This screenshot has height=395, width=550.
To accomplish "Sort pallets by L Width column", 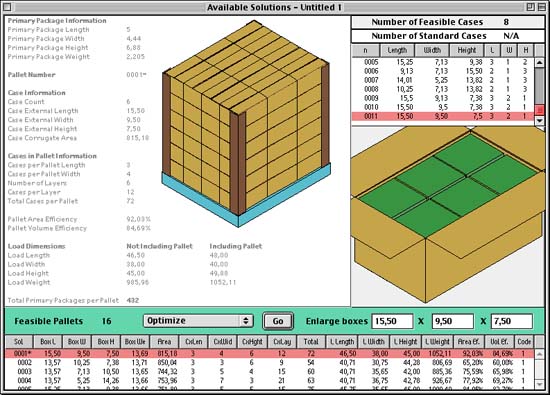I will click(x=373, y=341).
